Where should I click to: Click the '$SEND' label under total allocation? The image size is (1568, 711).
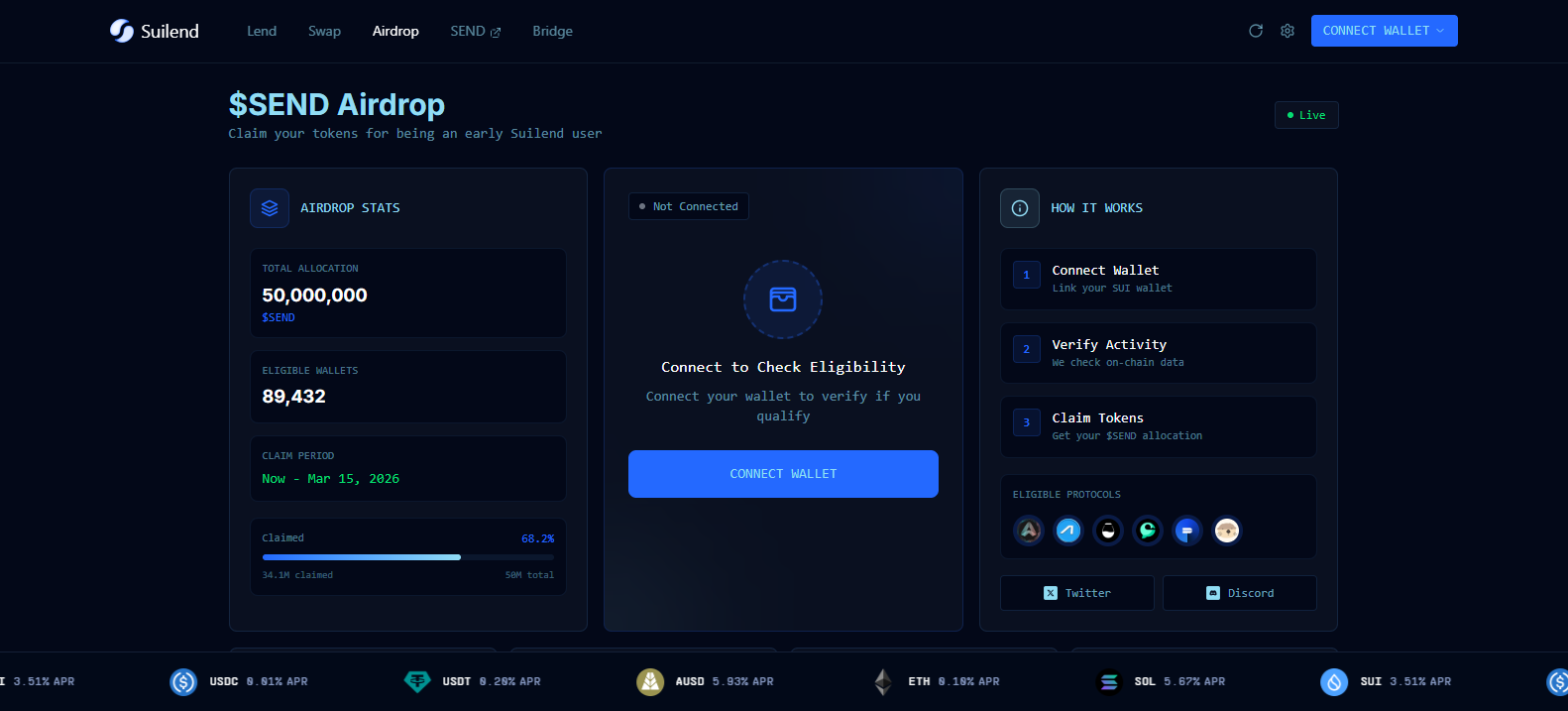pyautogui.click(x=279, y=317)
